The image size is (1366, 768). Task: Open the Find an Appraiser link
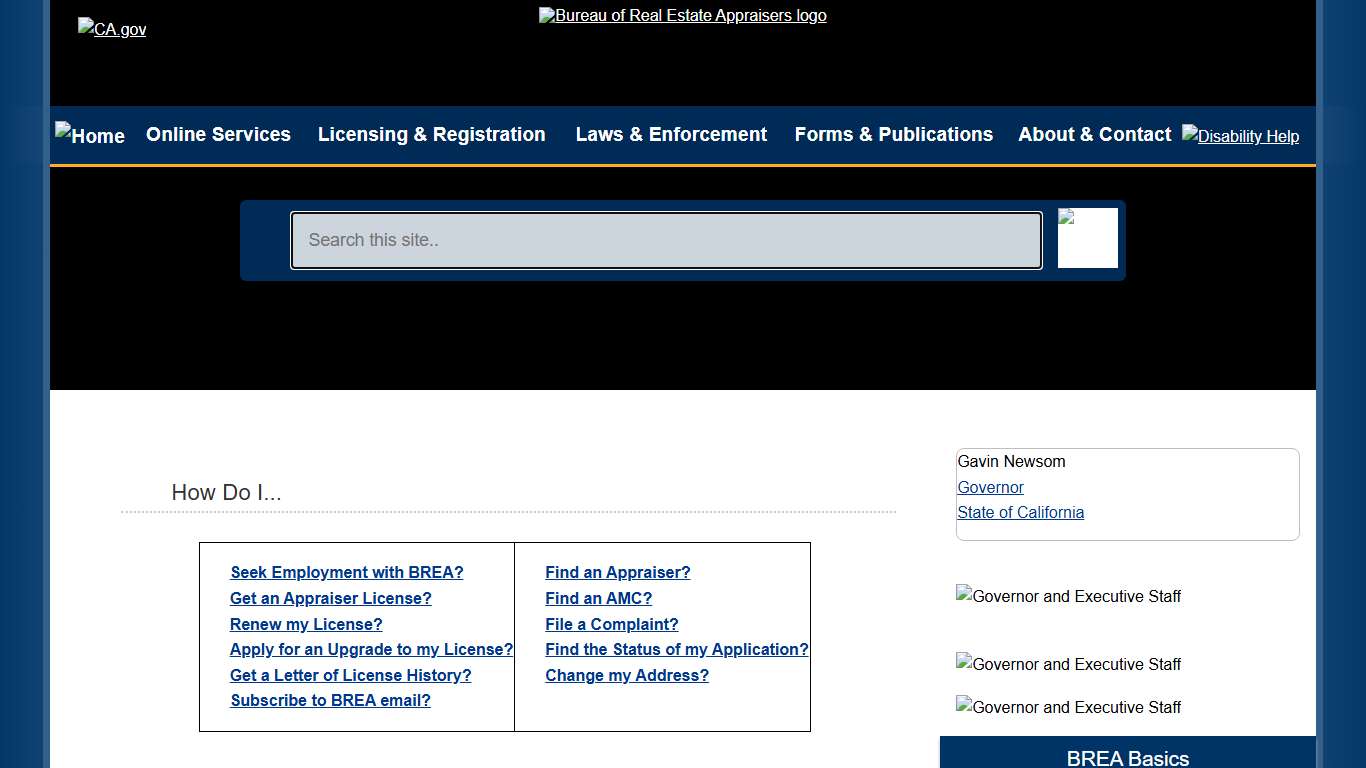[617, 573]
